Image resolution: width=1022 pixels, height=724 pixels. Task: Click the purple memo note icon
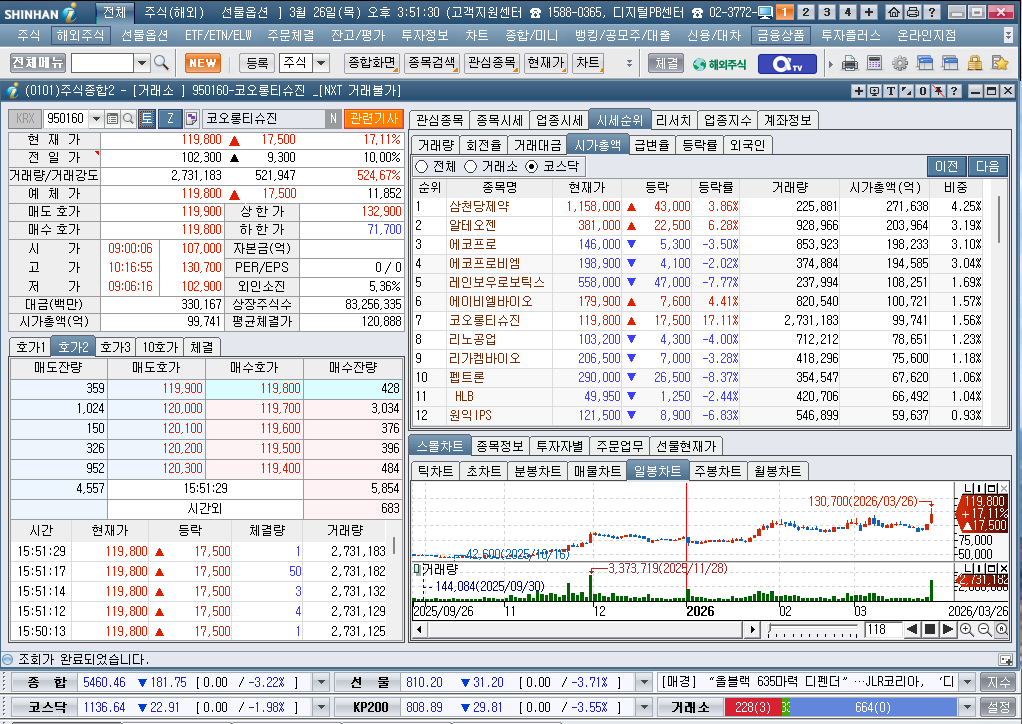(192, 119)
